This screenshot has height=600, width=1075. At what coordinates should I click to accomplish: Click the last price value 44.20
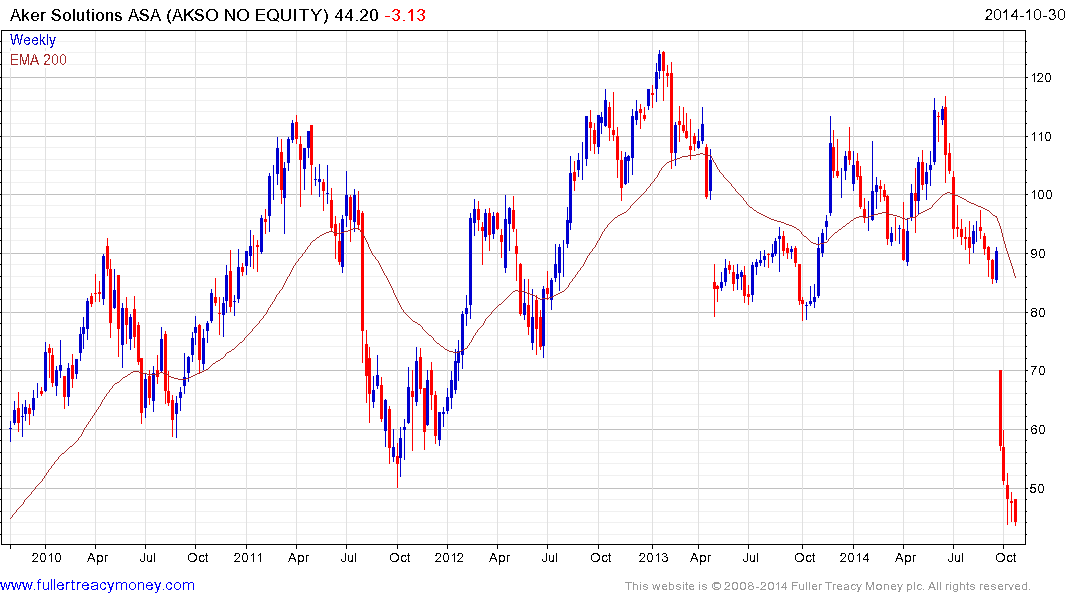357,15
